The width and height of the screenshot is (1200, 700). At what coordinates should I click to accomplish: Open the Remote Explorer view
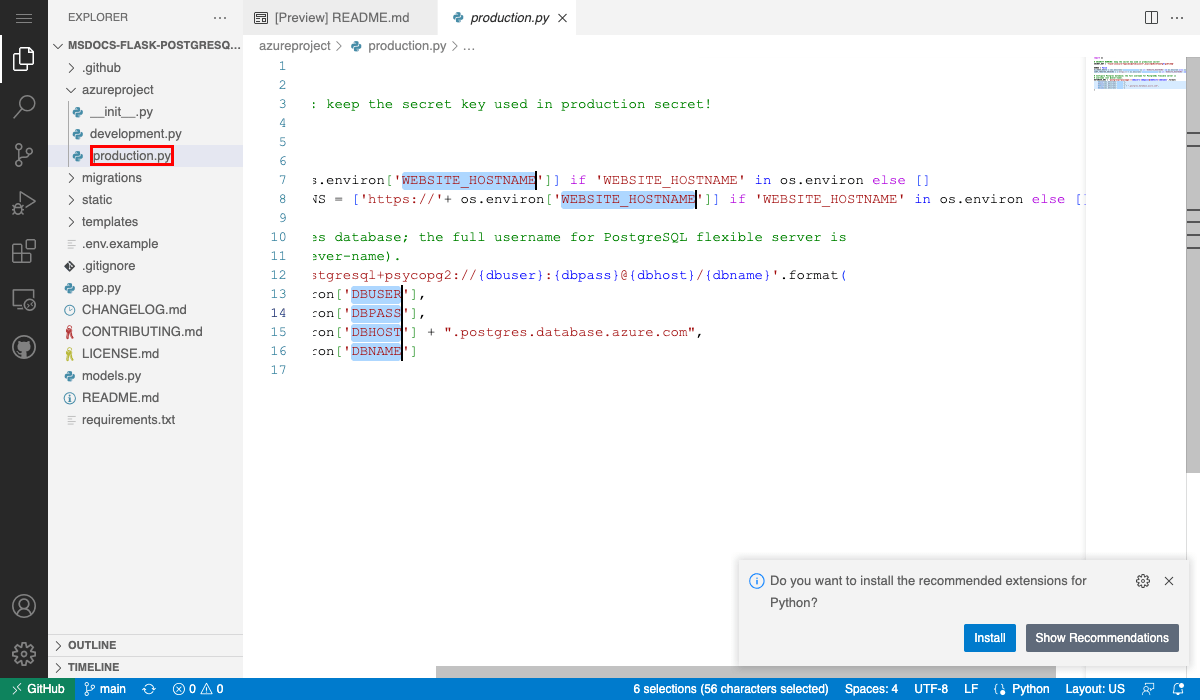click(24, 299)
